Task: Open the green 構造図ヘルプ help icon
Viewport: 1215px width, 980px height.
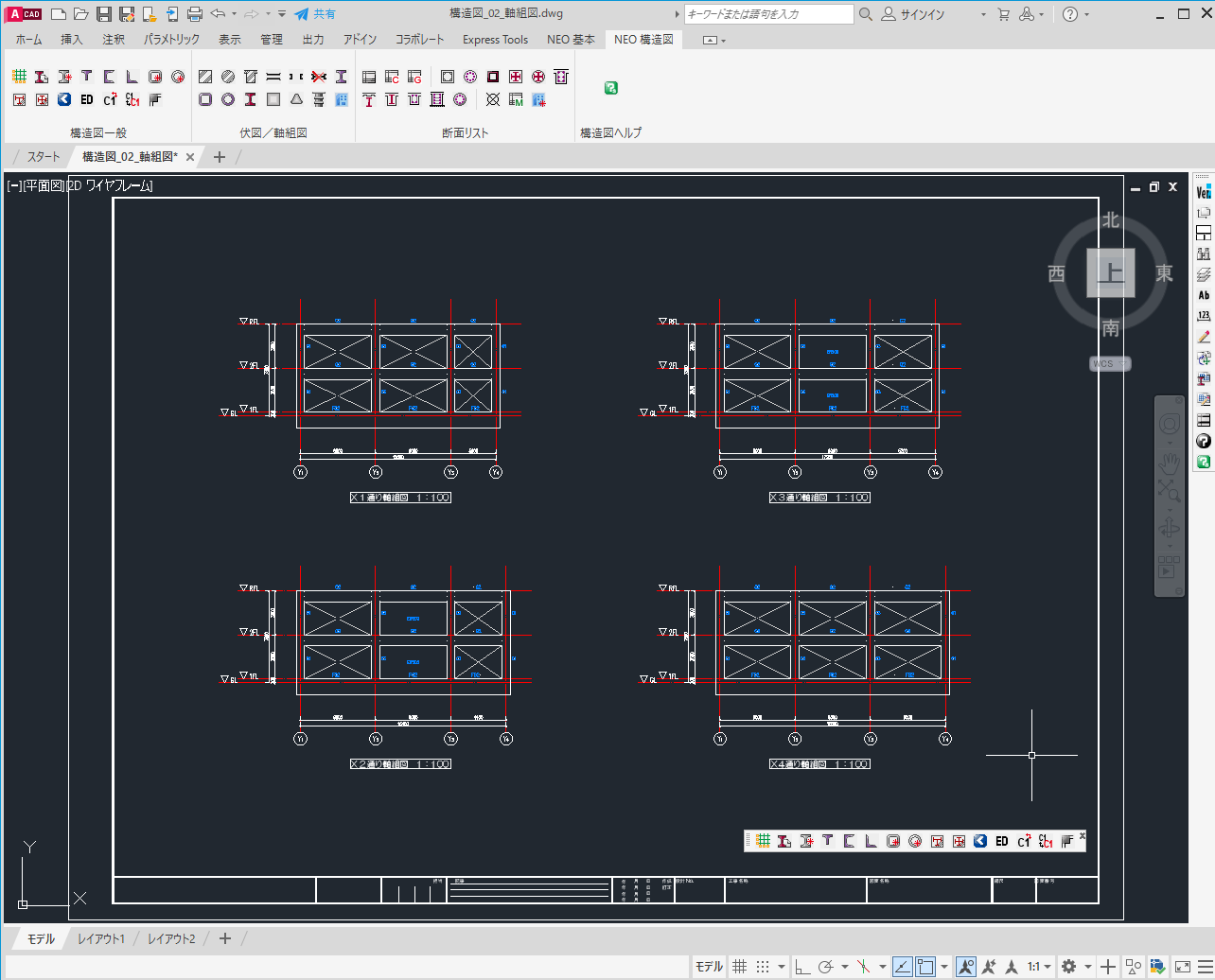Action: (x=611, y=88)
